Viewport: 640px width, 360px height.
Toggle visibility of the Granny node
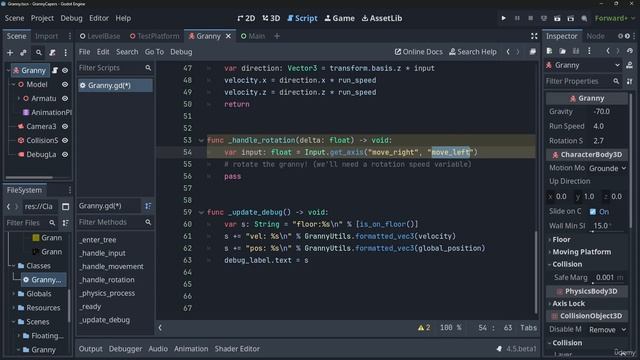pos(65,70)
